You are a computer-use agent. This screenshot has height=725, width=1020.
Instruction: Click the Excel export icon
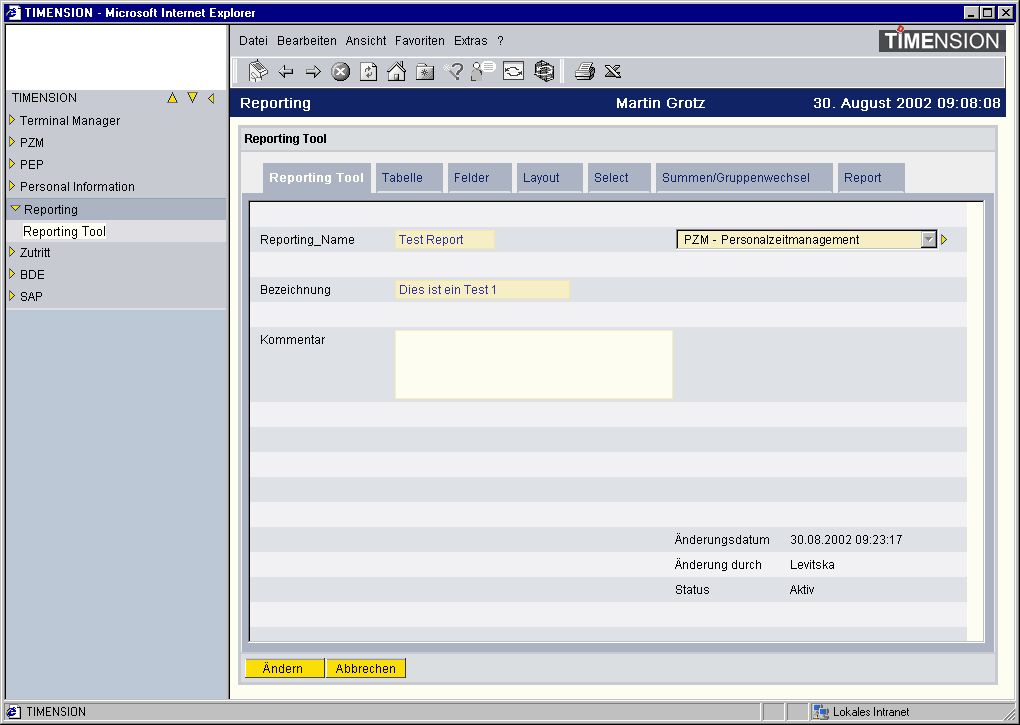pos(613,71)
